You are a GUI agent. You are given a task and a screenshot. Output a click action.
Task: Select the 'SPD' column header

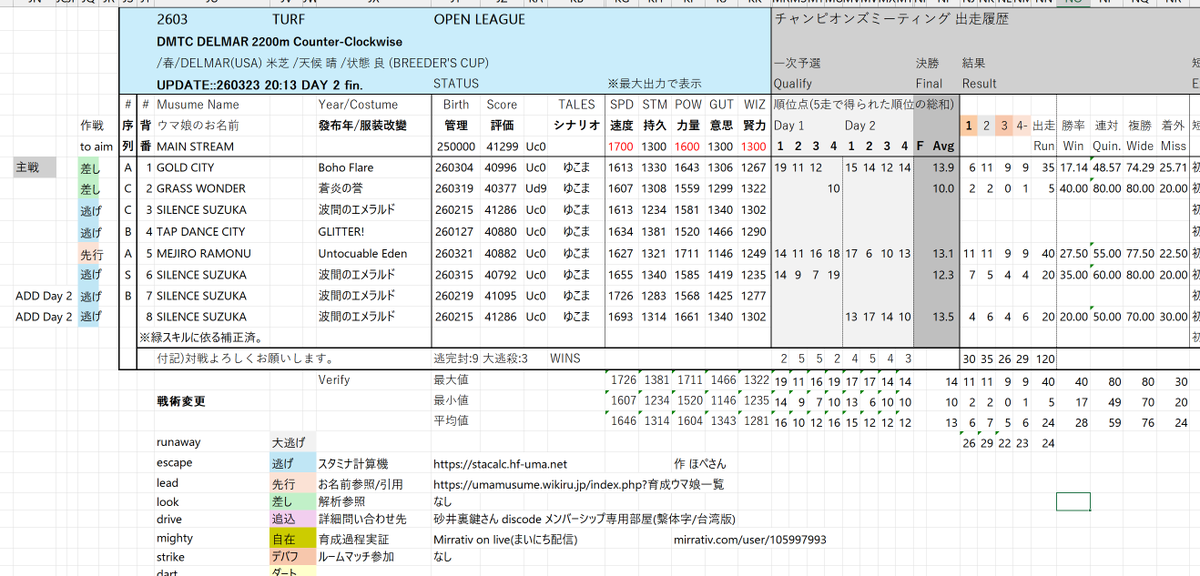(x=621, y=104)
